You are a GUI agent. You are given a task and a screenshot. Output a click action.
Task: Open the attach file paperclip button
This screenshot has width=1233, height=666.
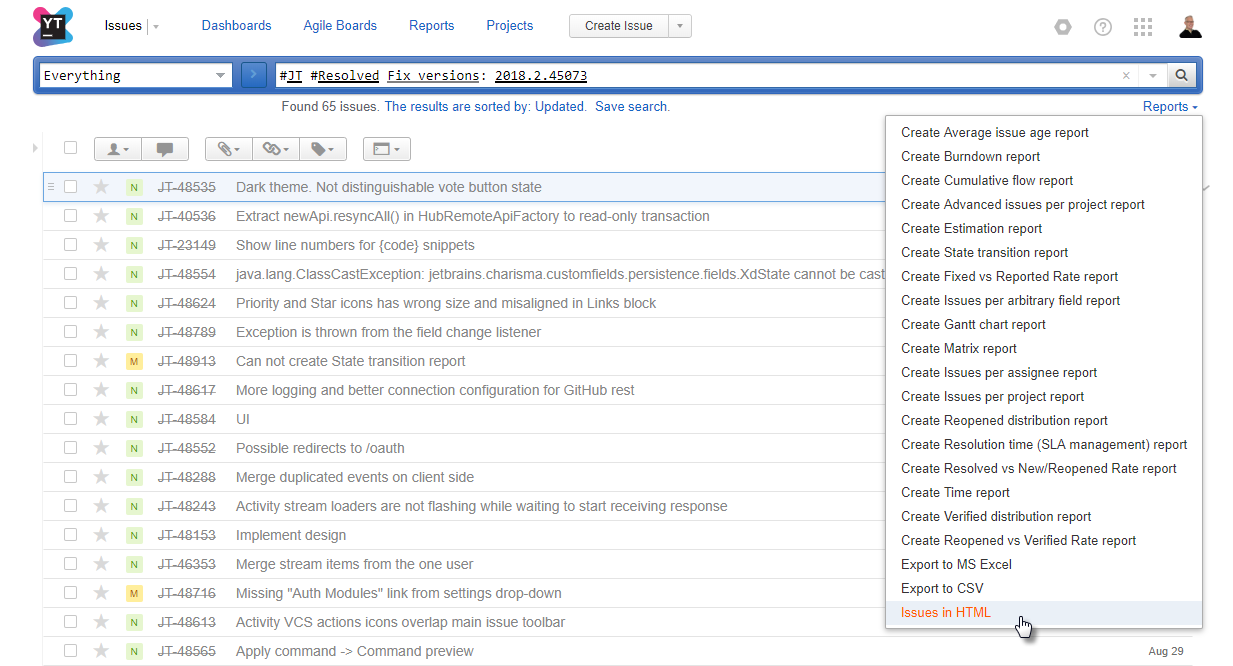pos(229,149)
